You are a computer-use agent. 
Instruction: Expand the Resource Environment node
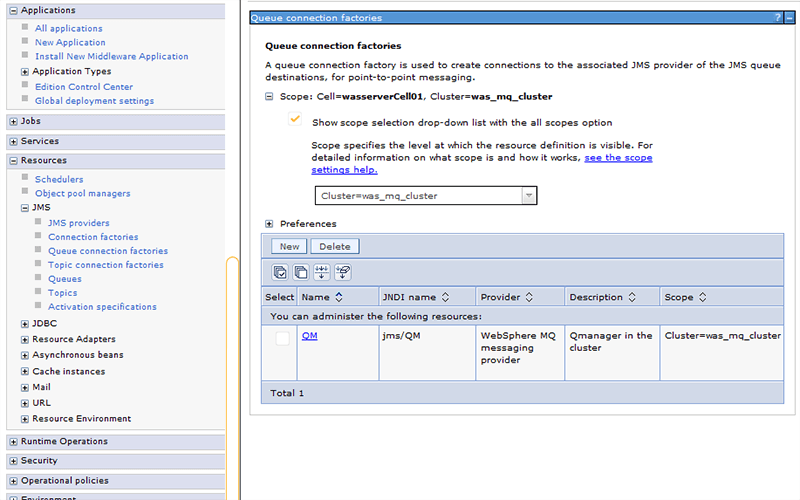click(24, 419)
